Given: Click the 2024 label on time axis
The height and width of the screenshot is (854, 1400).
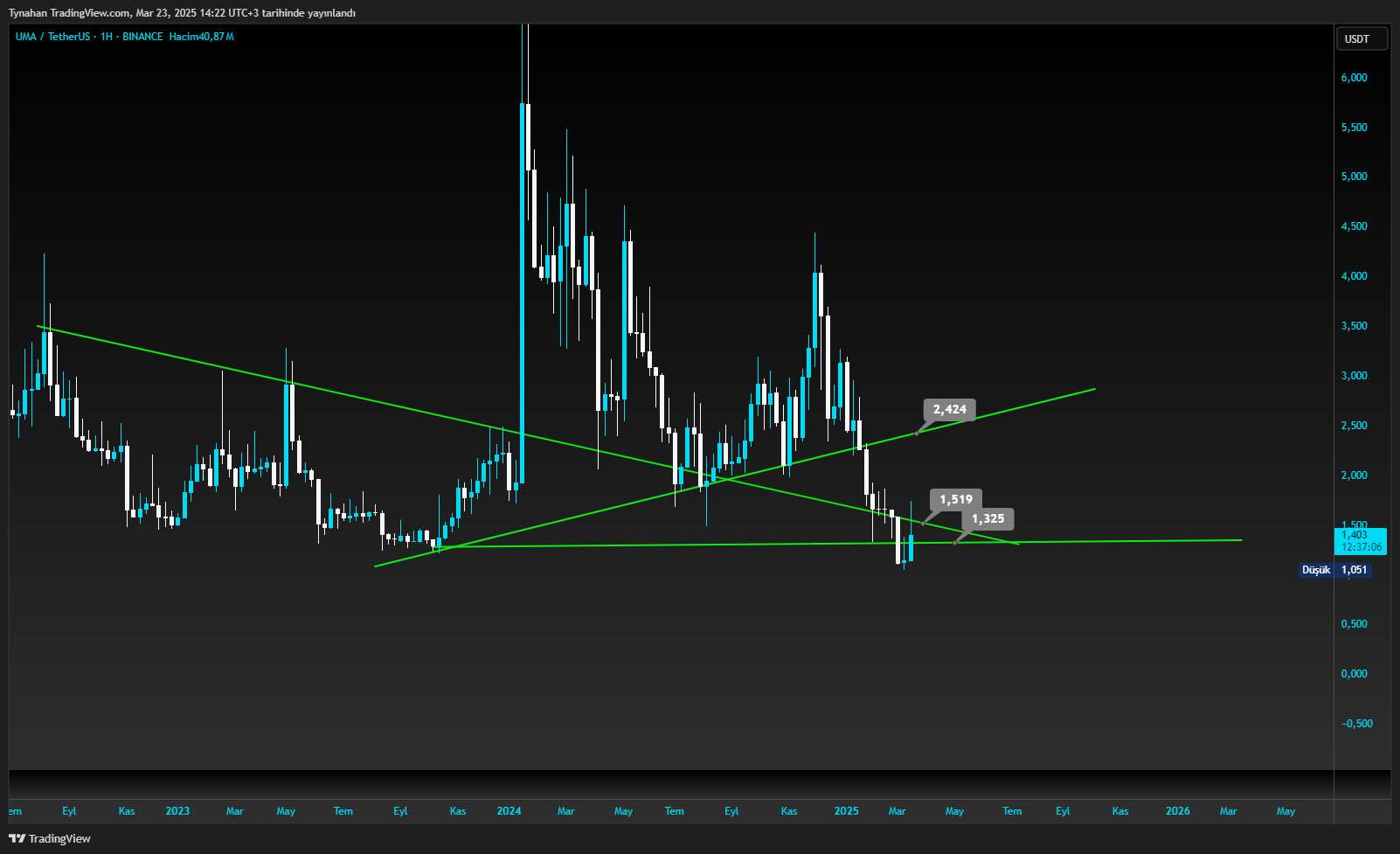Looking at the screenshot, I should [509, 811].
